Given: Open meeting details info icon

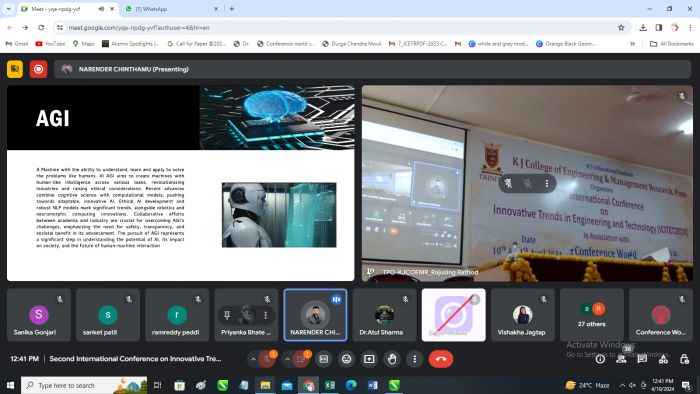Looking at the screenshot, I should pos(600,359).
